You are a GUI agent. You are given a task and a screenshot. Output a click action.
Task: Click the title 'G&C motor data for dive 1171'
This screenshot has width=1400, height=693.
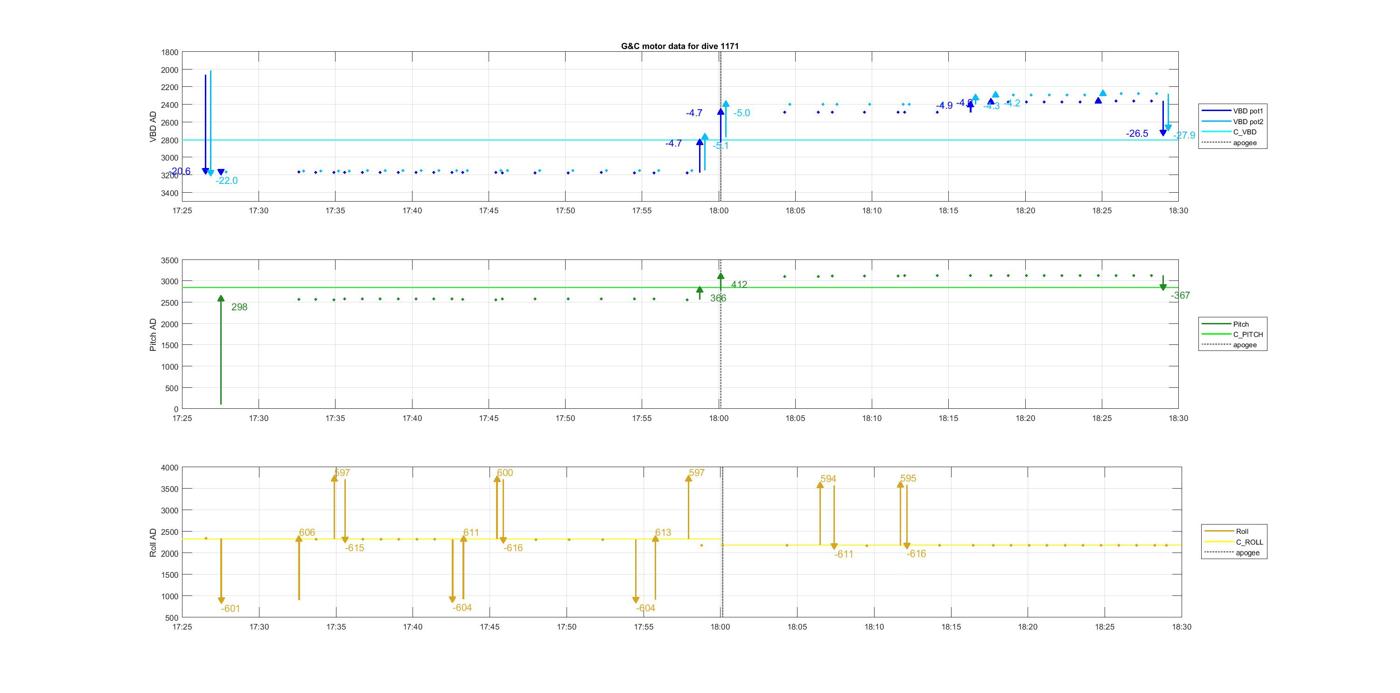[680, 46]
